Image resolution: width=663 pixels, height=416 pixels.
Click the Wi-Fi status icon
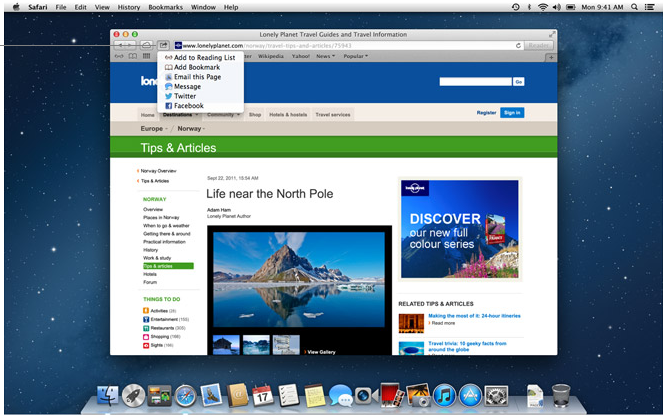click(542, 7)
